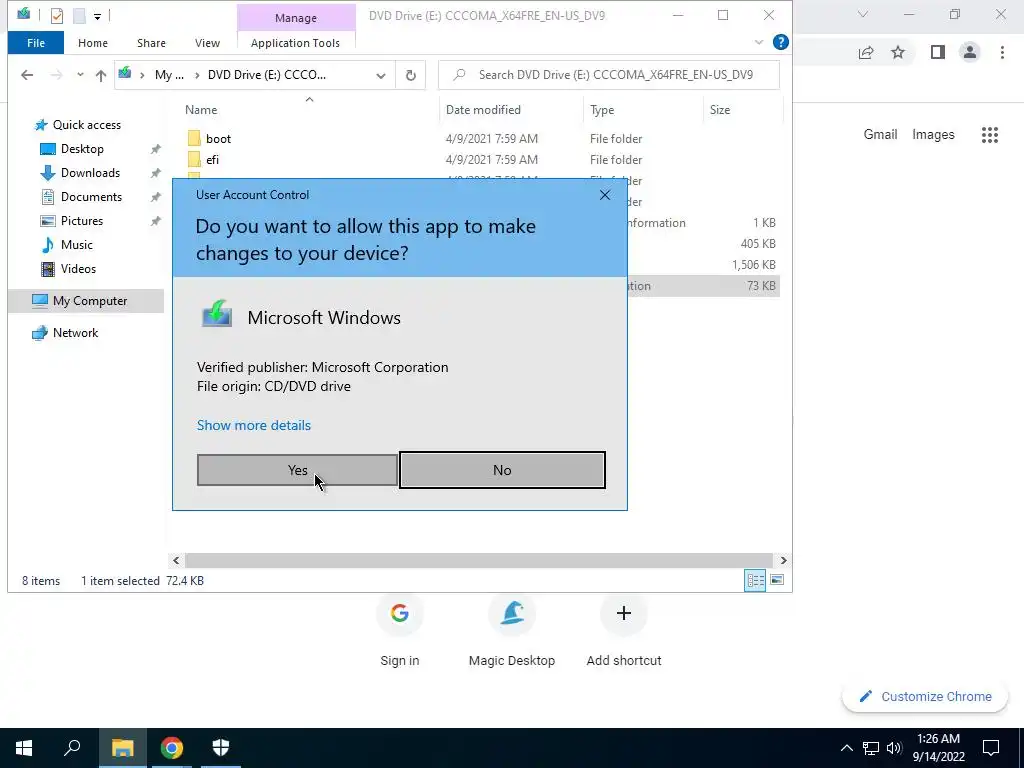1024x768 pixels.
Task: Select the efi folder
Action: tap(212, 159)
